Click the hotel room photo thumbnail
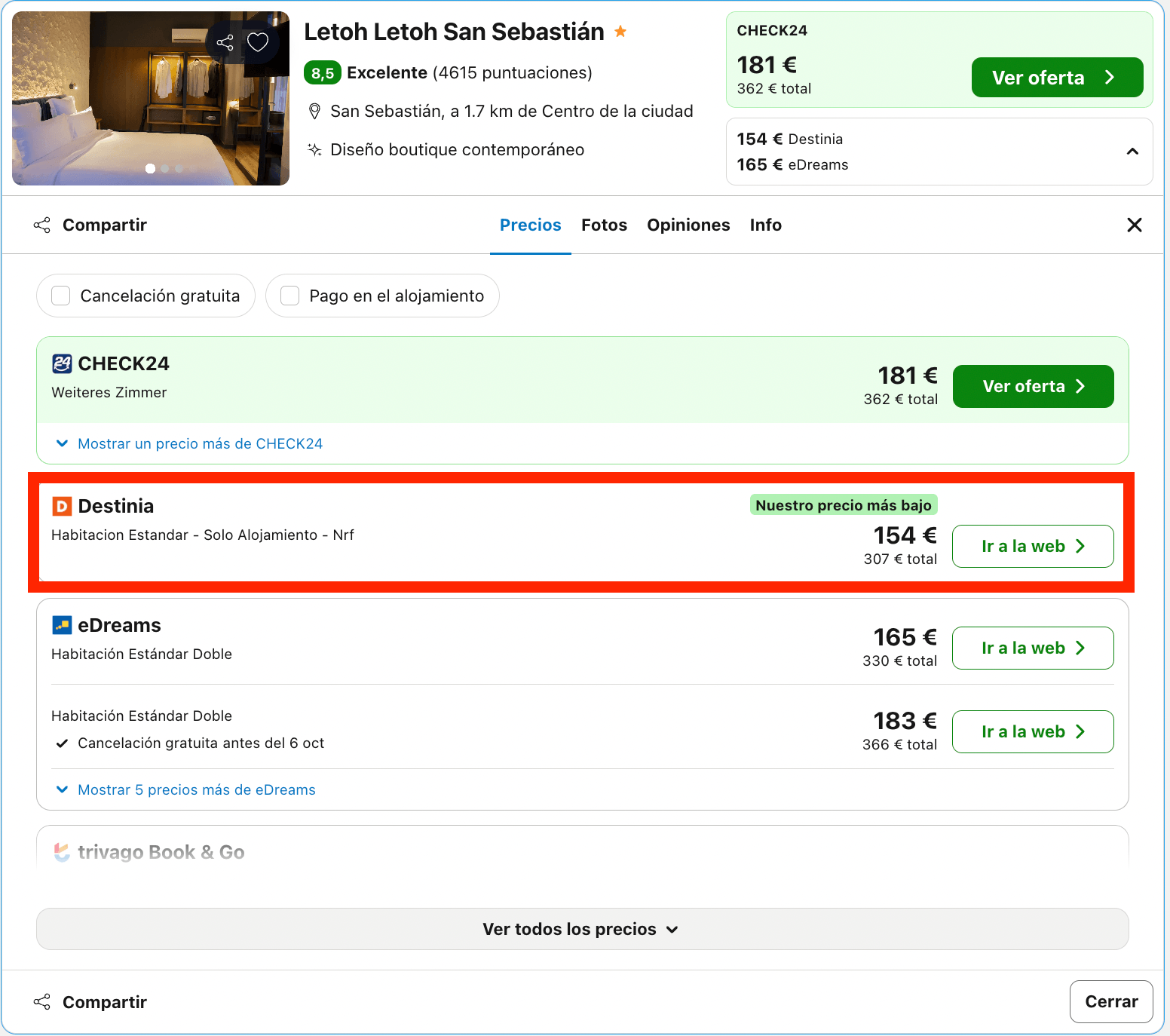Screen dimensions: 1170x1036 [x=151, y=98]
